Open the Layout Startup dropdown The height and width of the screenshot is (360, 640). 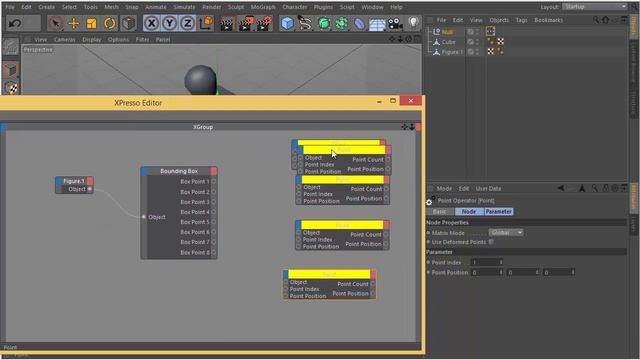(x=595, y=7)
